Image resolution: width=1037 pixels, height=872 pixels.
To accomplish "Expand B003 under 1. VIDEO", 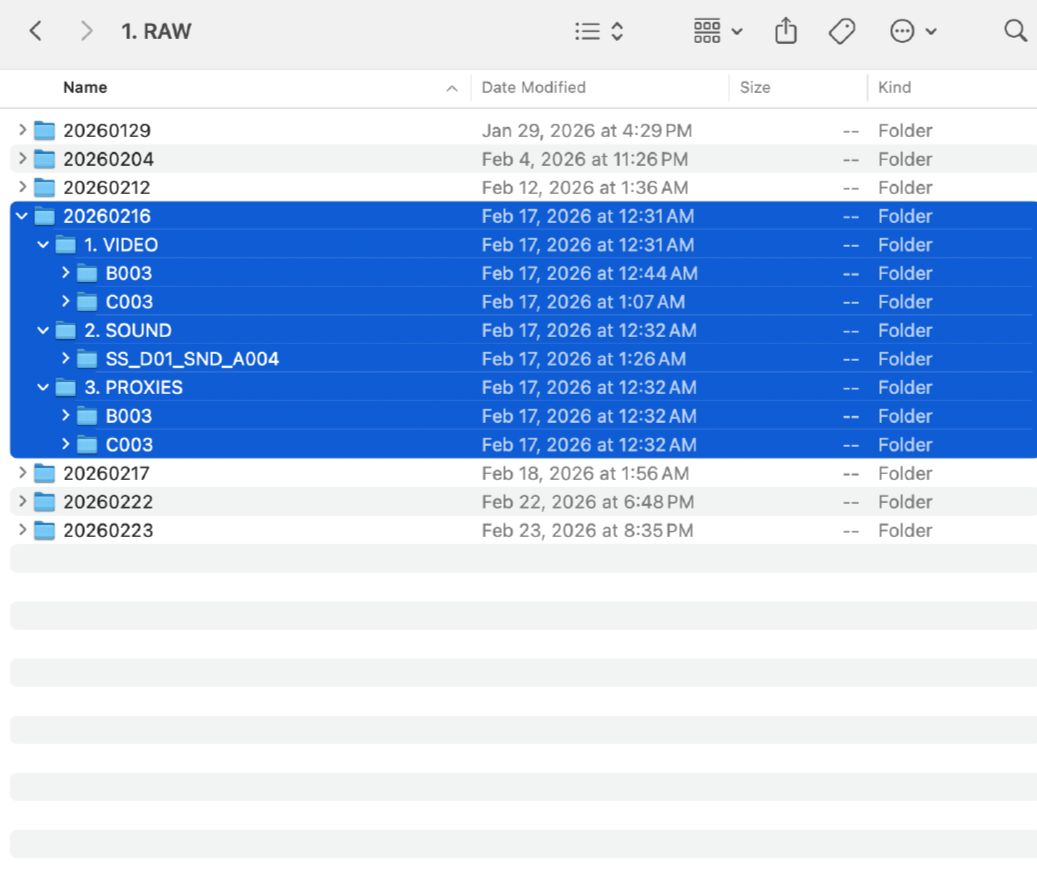I will (65, 272).
